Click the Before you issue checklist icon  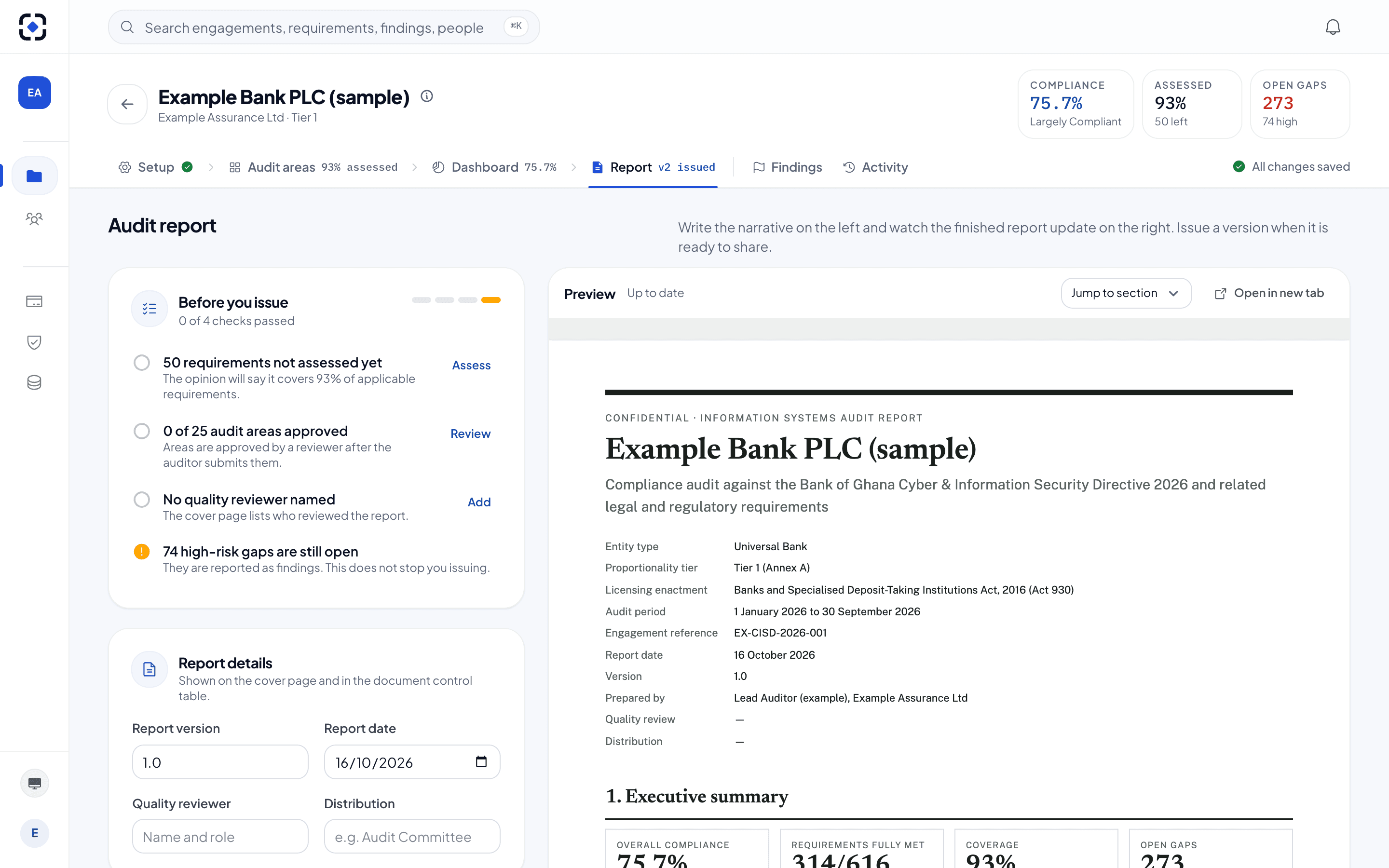(150, 309)
